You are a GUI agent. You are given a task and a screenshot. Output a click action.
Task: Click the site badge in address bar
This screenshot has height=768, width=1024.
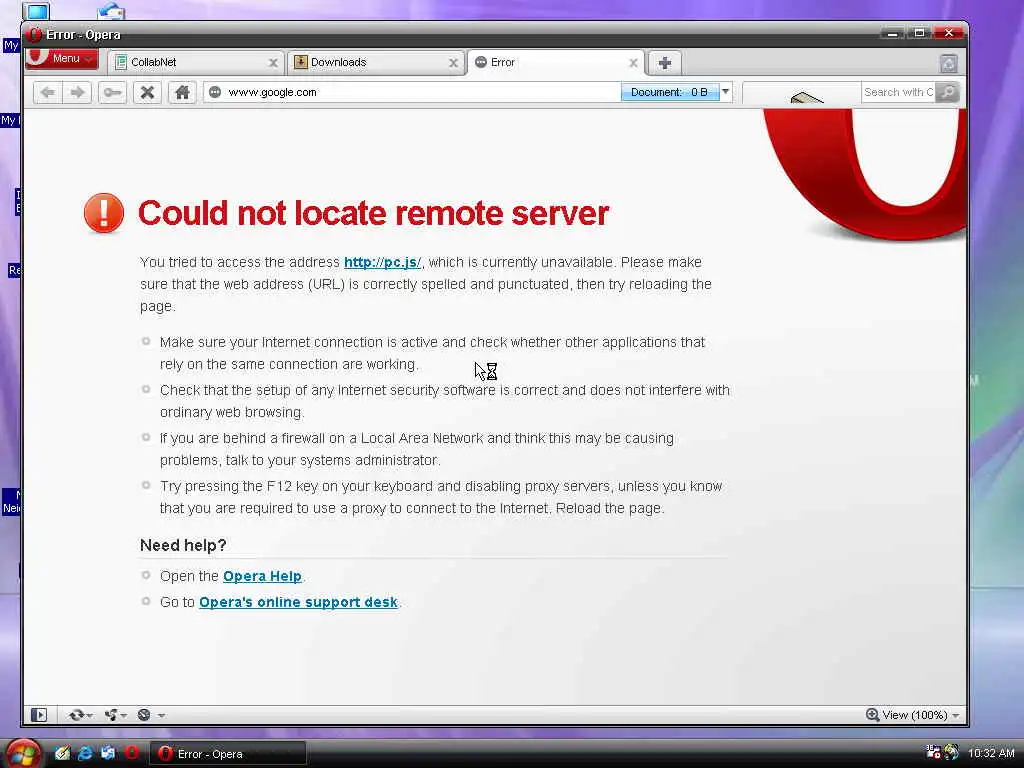215,92
